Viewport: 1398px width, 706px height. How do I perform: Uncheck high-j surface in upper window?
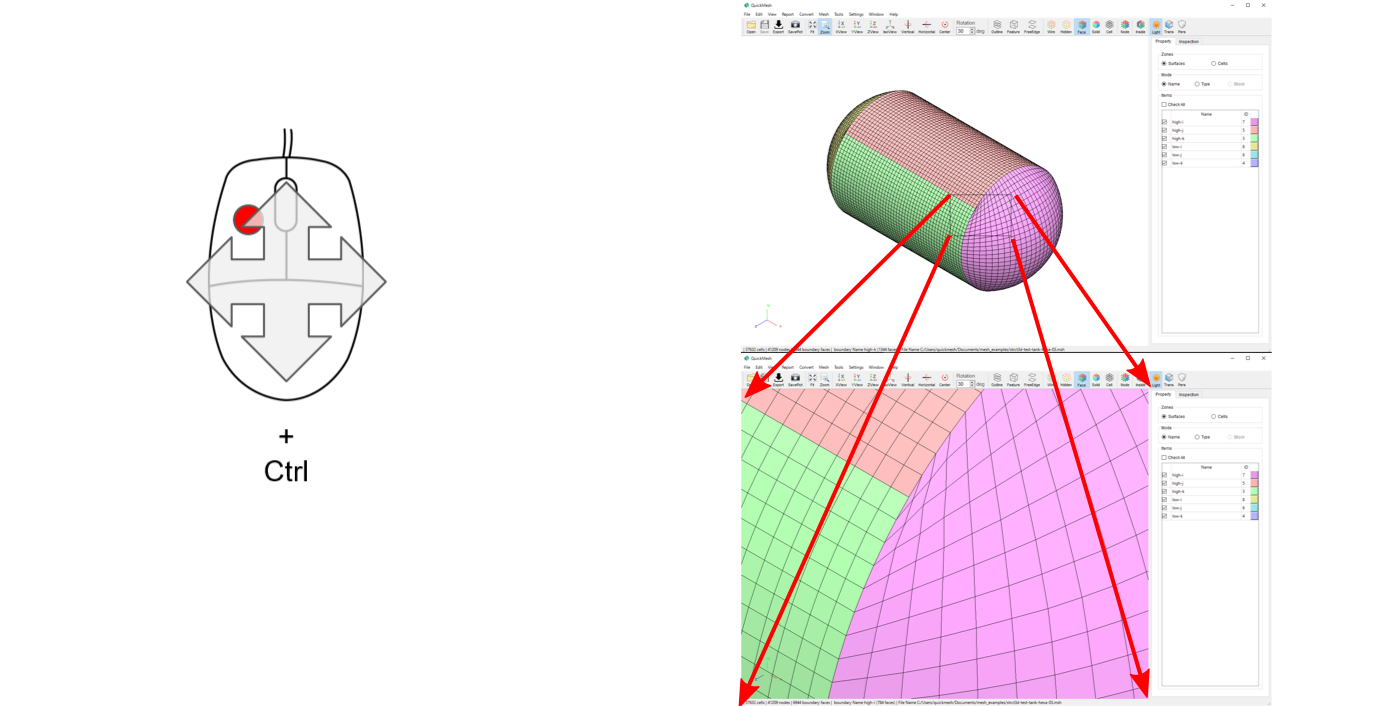(1164, 130)
